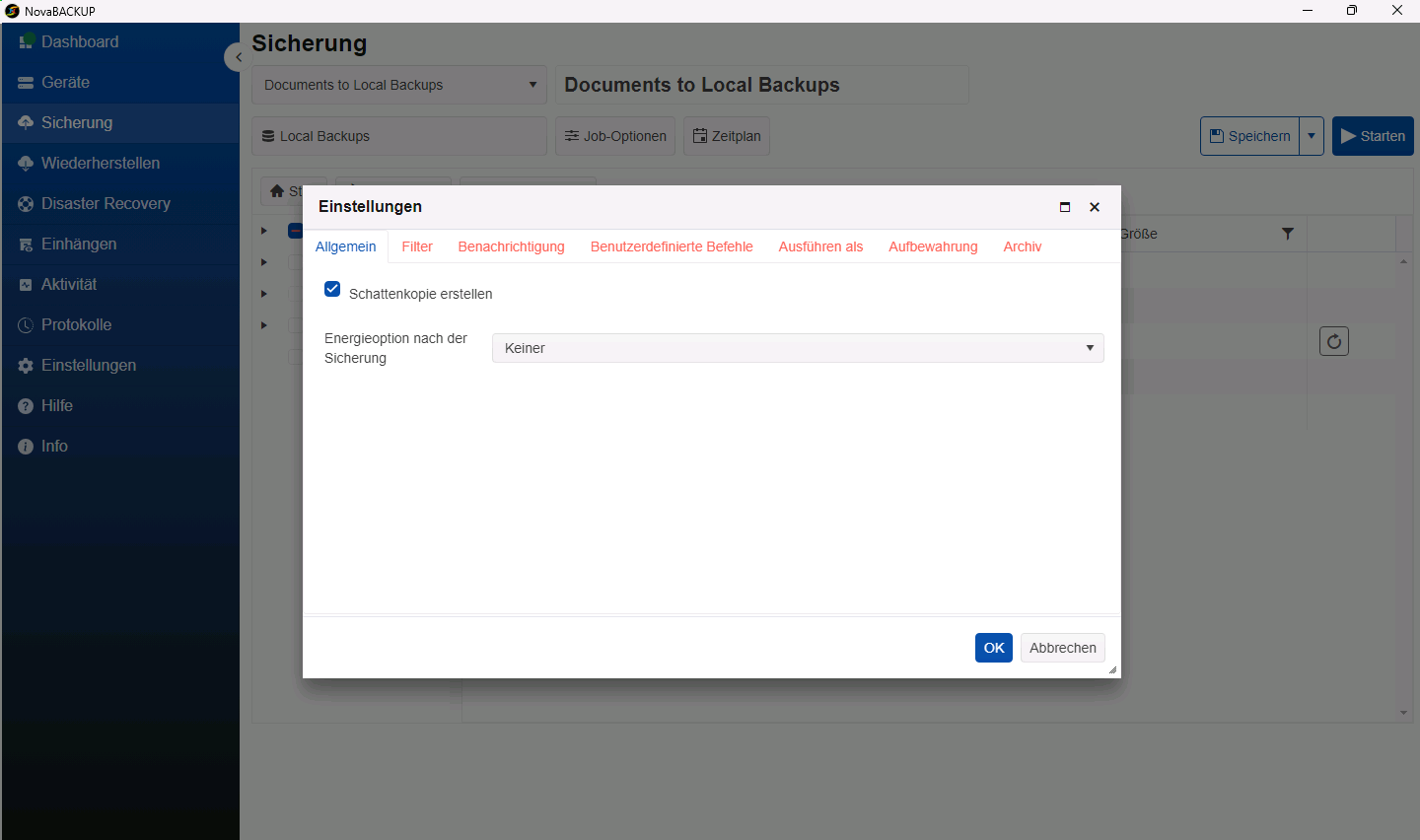Select the Allgemein tab
The height and width of the screenshot is (840, 1420).
[x=345, y=246]
